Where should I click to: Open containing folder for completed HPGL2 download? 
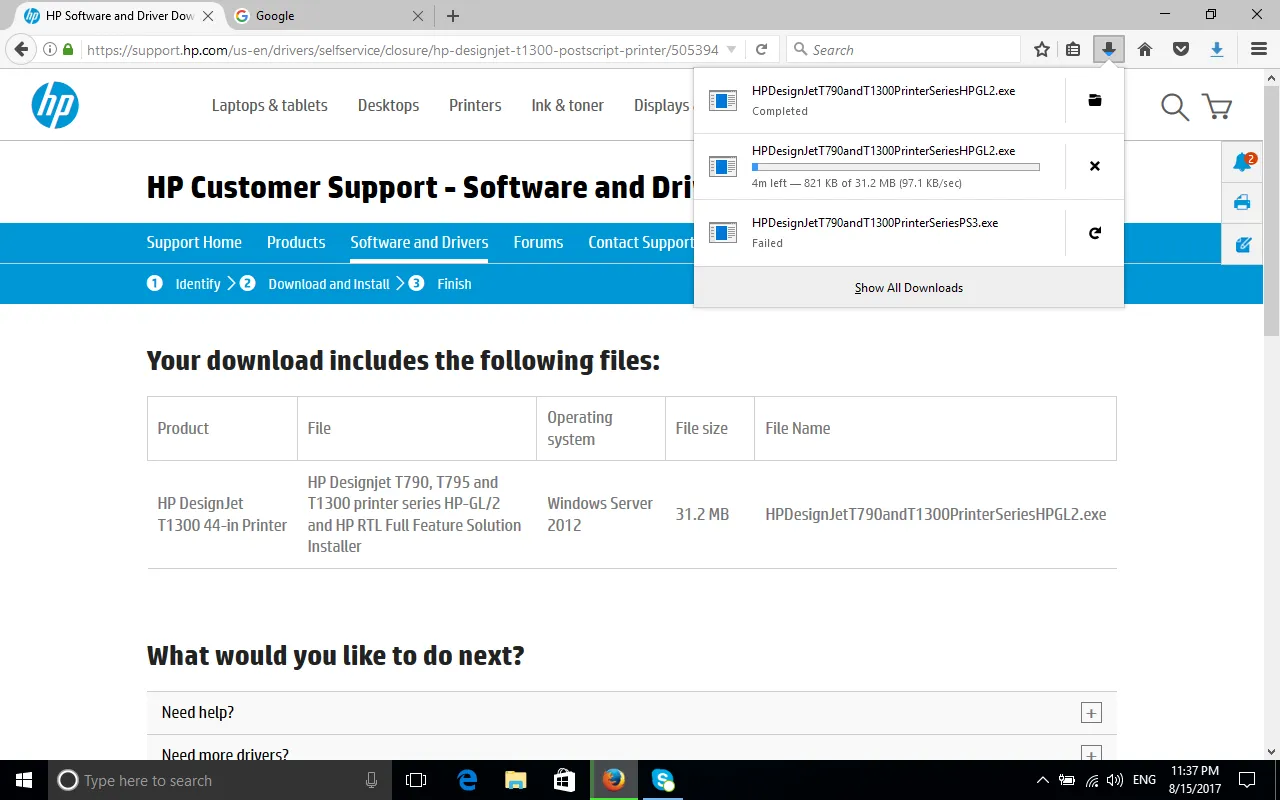tap(1095, 100)
